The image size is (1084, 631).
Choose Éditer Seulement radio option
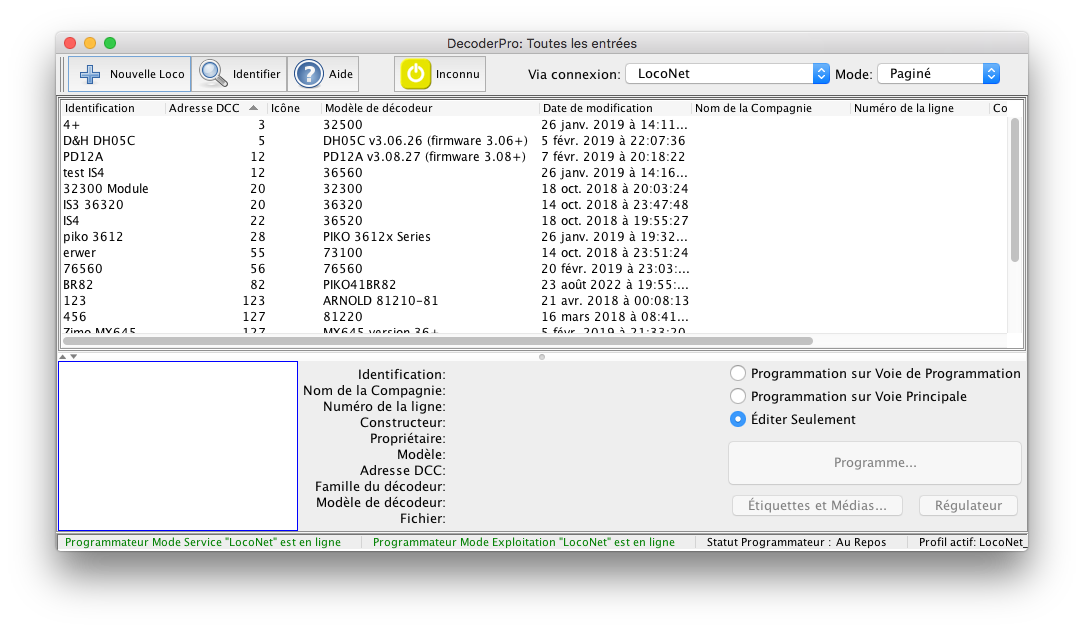click(739, 419)
